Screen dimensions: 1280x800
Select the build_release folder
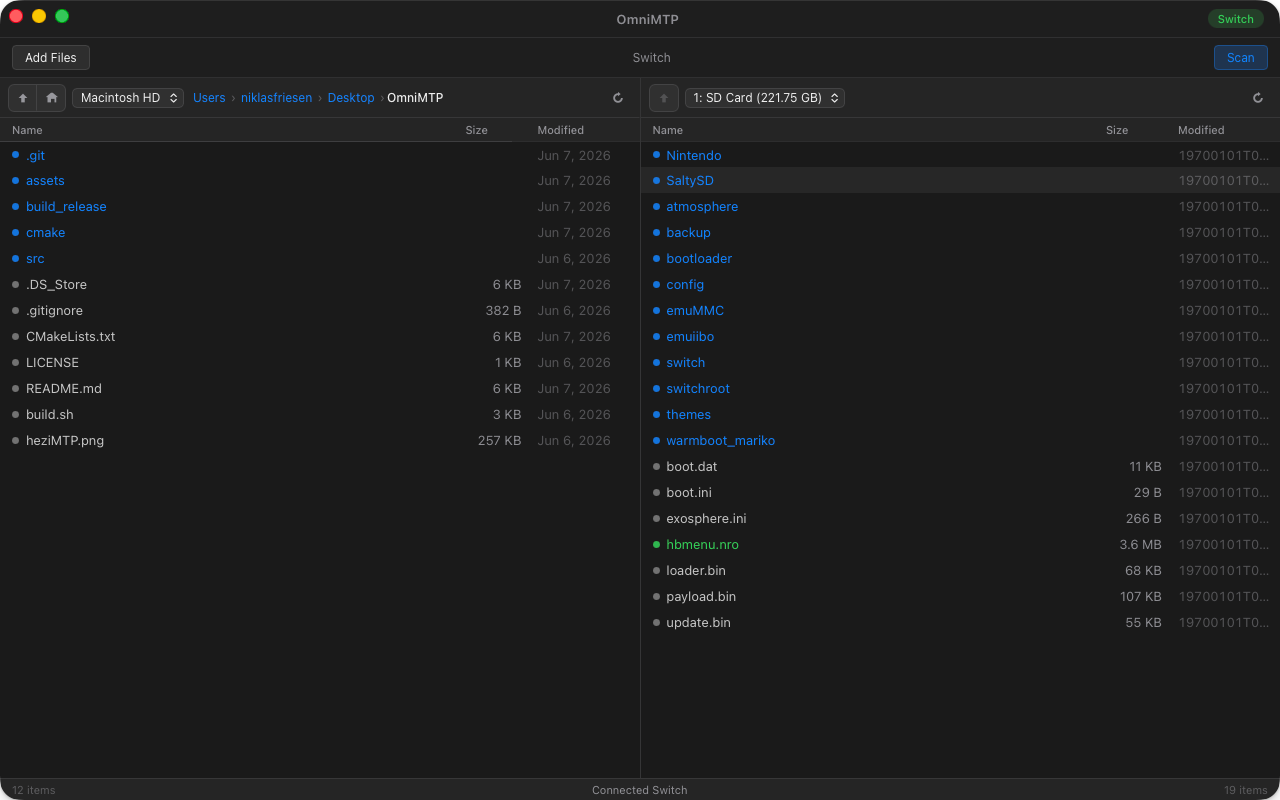point(320,207)
